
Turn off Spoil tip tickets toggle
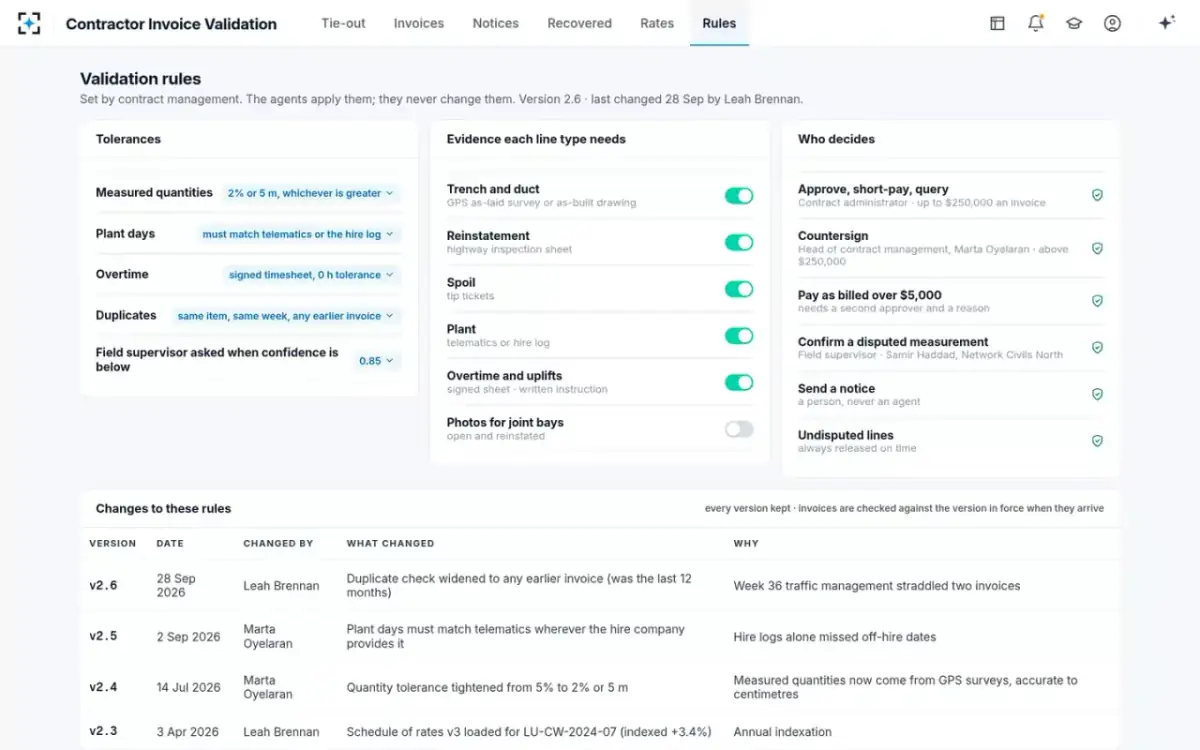[739, 289]
